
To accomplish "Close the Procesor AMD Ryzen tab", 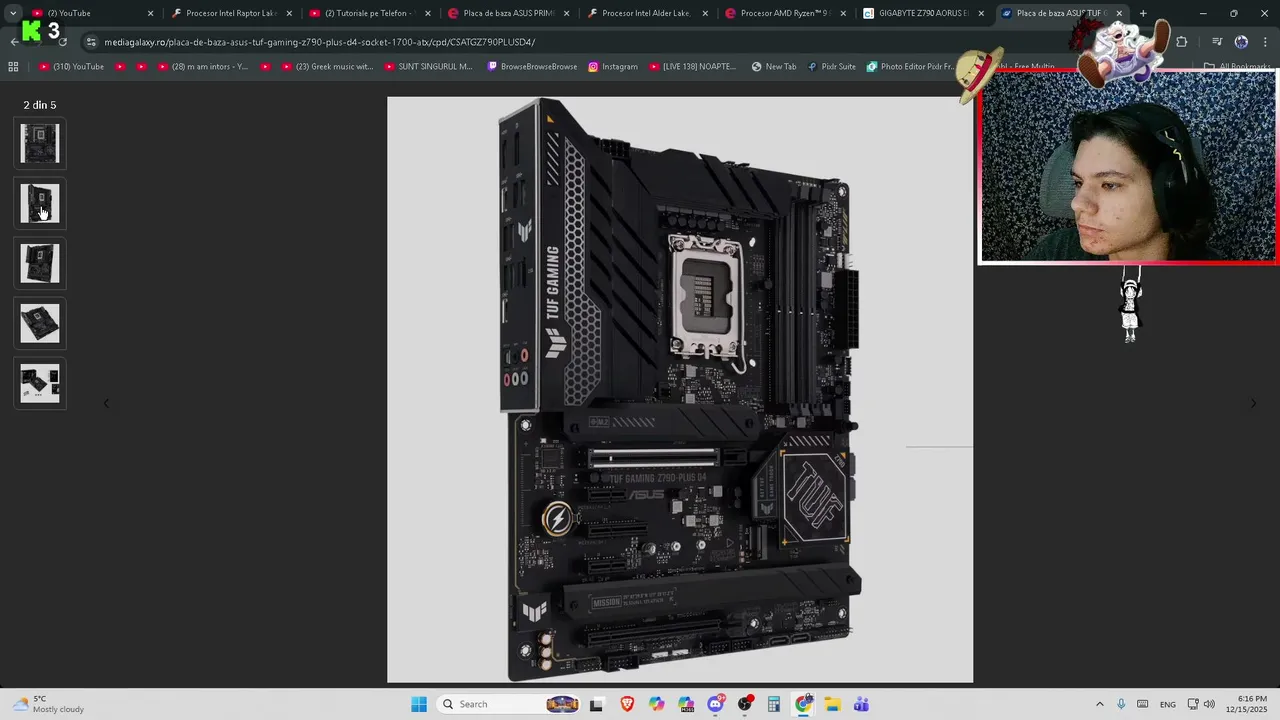I will click(842, 13).
